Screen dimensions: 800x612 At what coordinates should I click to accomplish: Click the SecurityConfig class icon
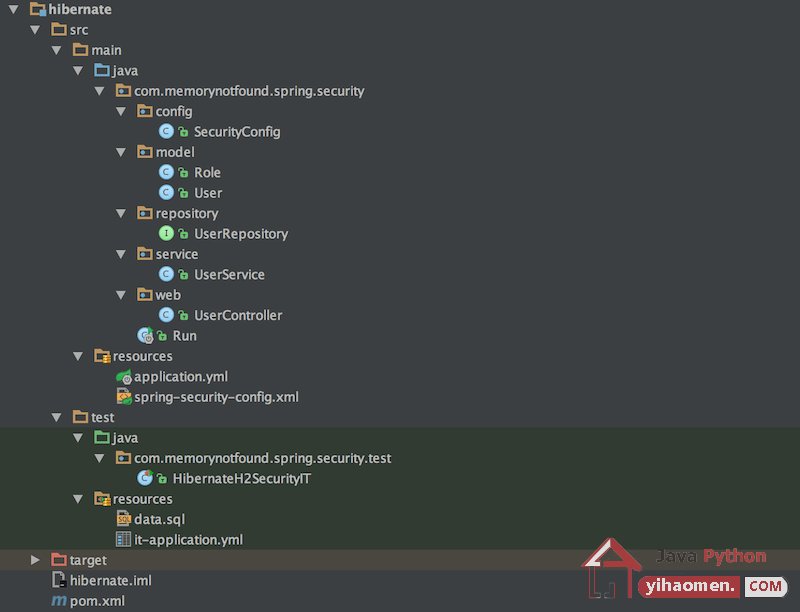[166, 132]
